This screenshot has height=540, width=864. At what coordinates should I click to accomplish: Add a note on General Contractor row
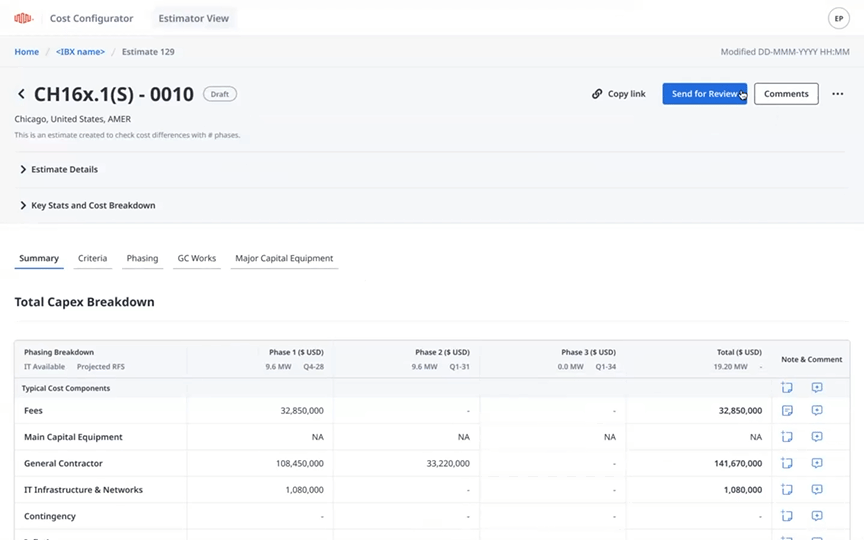(787, 463)
